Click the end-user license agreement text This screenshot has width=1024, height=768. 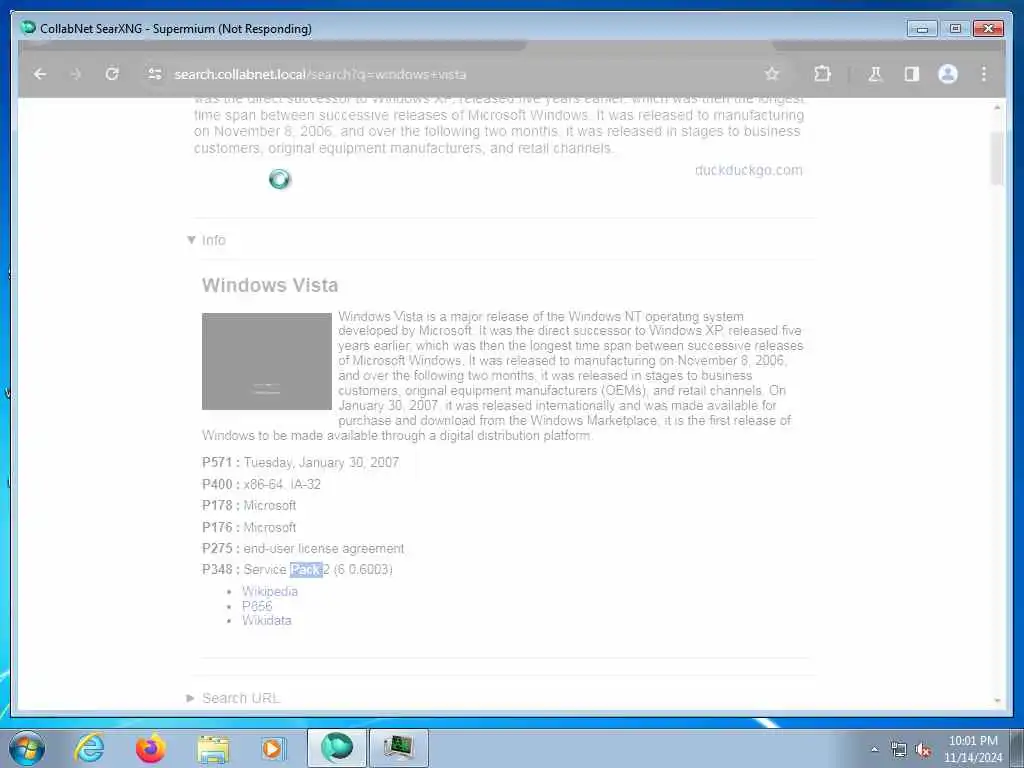(324, 549)
